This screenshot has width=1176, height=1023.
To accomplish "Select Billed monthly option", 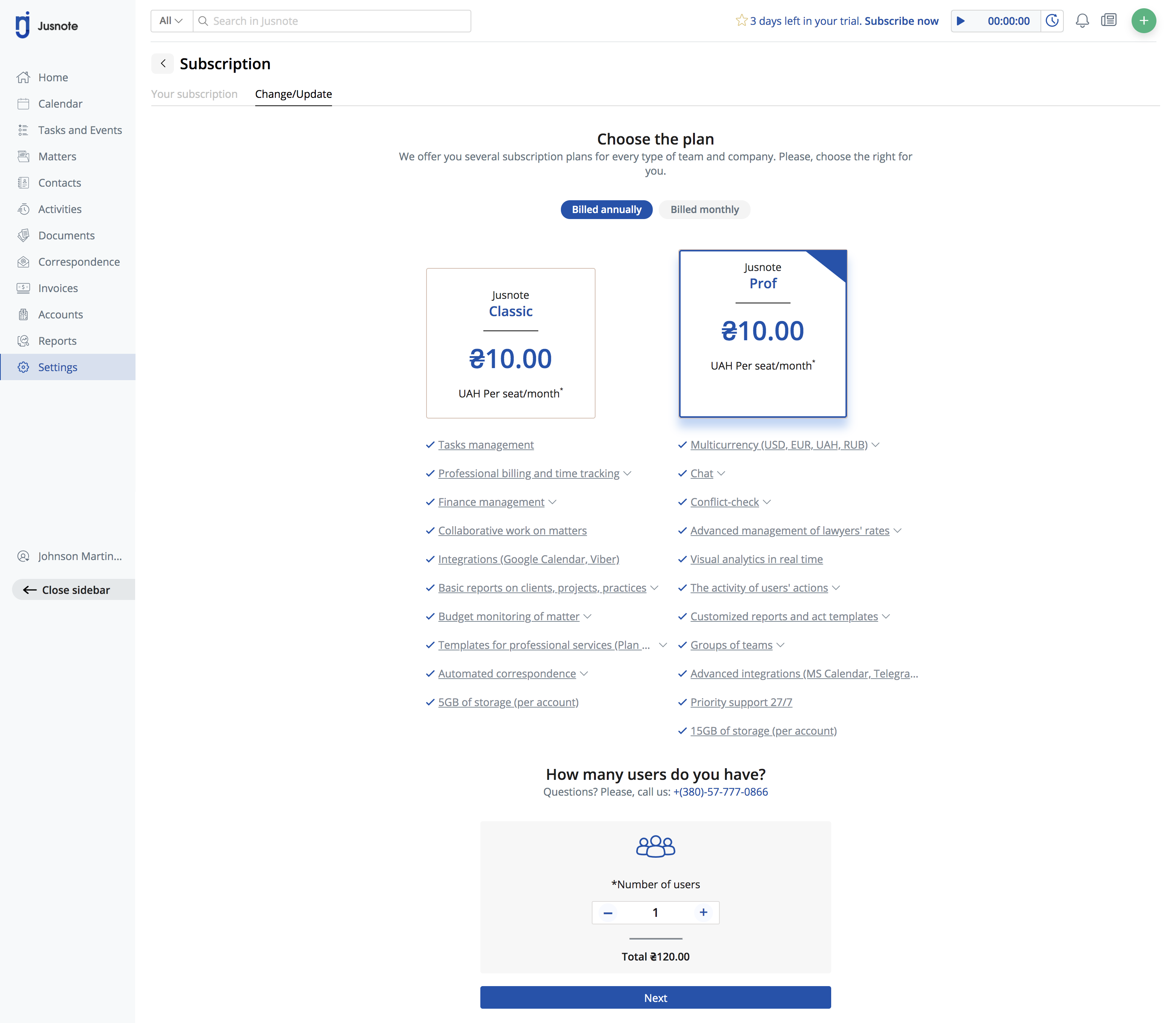I will pos(704,210).
